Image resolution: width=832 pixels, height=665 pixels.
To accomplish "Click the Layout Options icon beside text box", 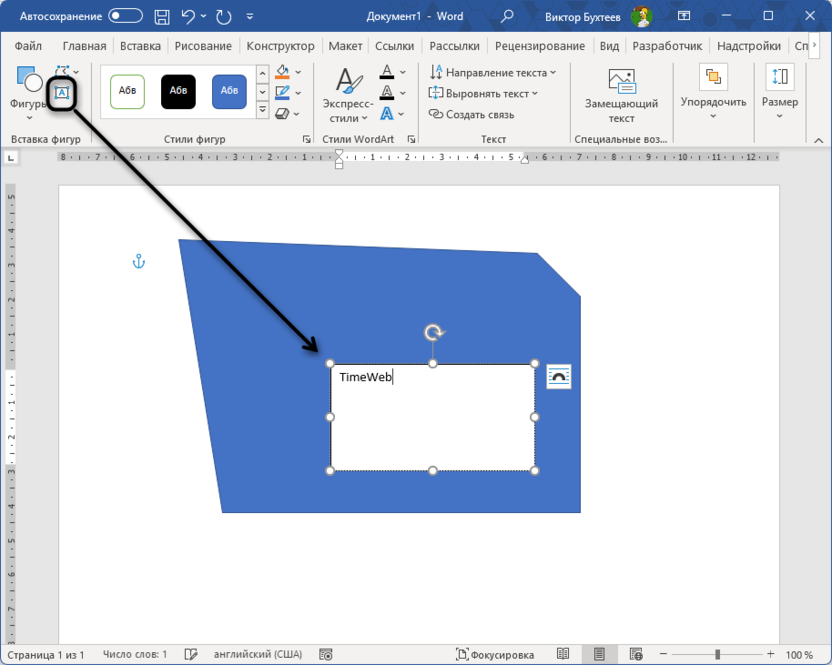I will click(x=559, y=377).
